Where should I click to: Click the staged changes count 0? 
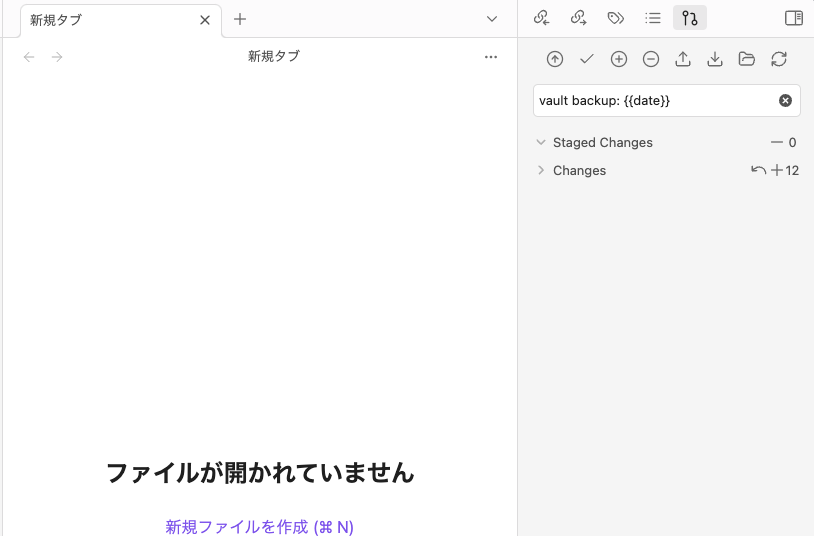click(x=792, y=142)
